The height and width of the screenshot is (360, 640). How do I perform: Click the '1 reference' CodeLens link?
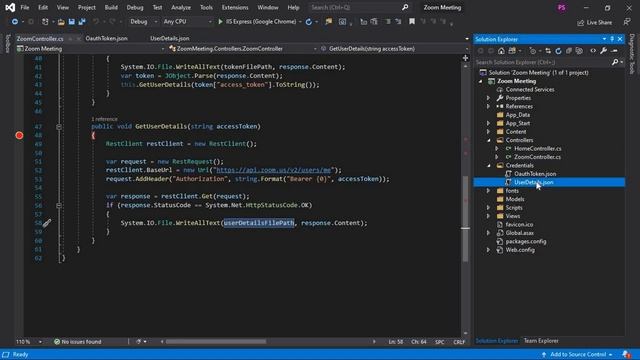104,119
